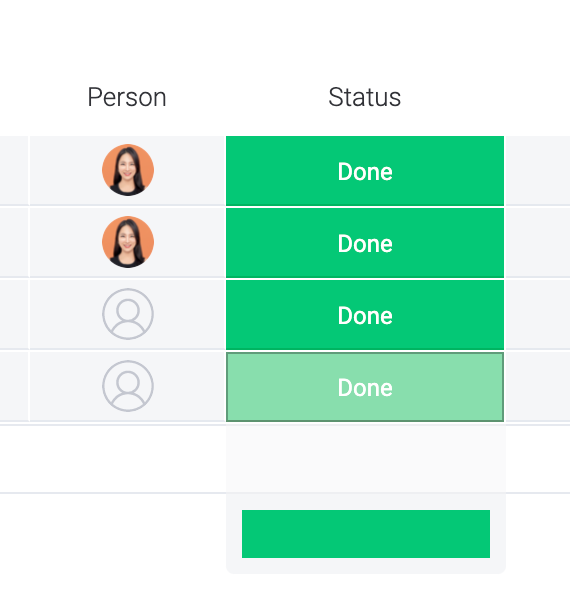This screenshot has width=570, height=608.
Task: Assign a person in the fourth row
Action: point(128,386)
